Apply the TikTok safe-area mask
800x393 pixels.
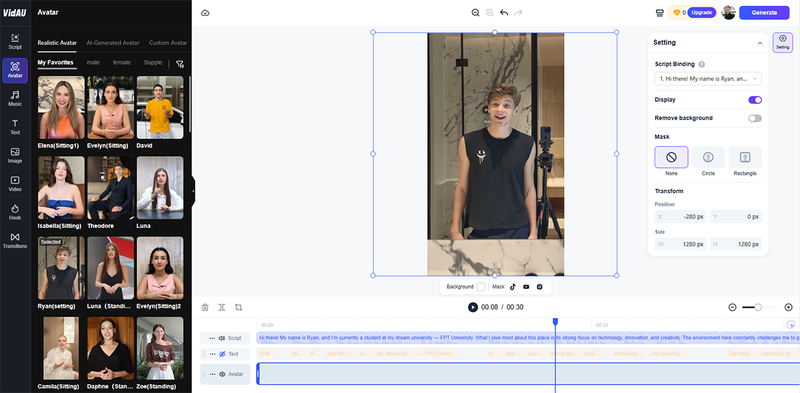[x=513, y=287]
